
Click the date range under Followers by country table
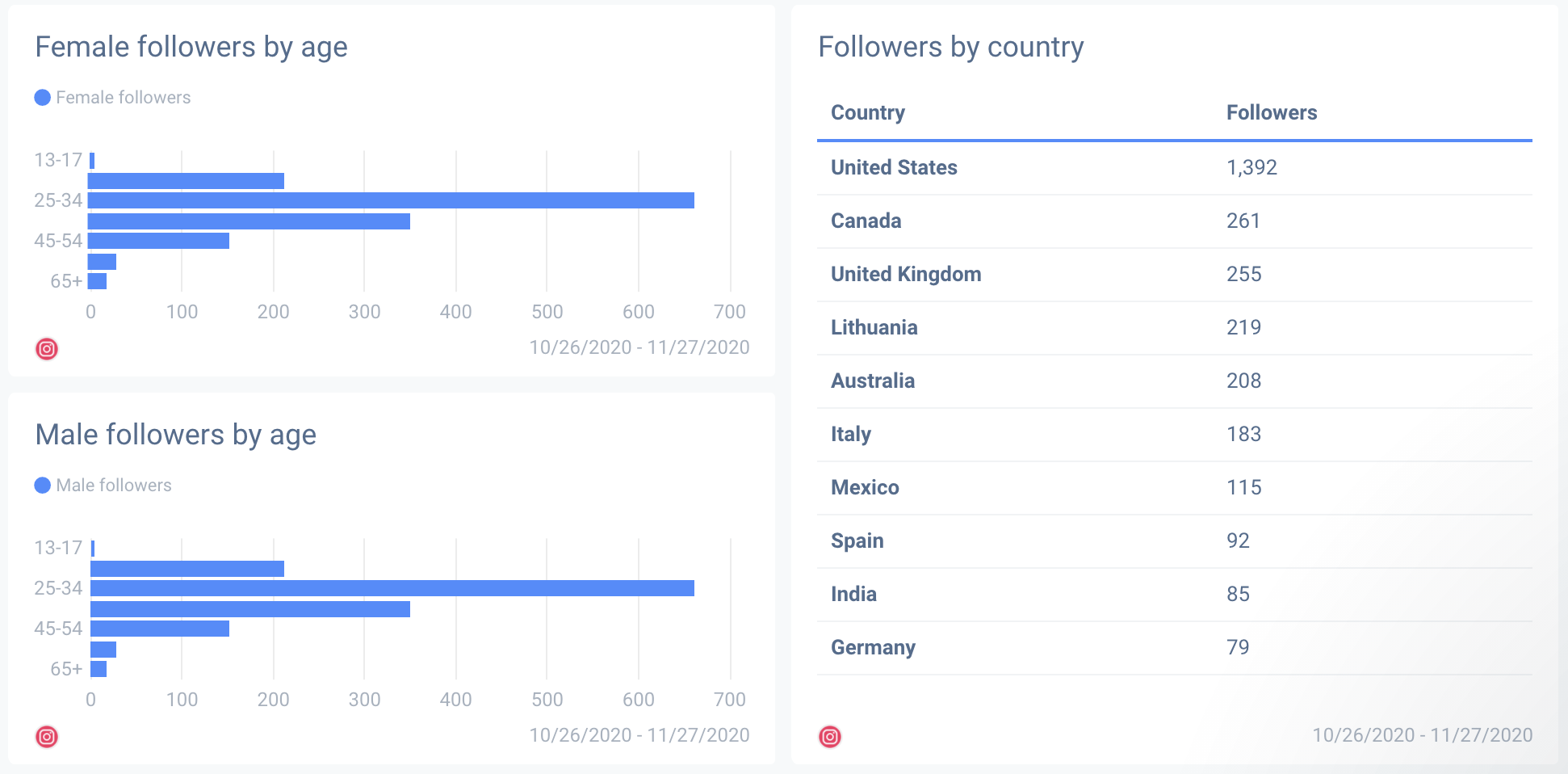coord(1422,735)
